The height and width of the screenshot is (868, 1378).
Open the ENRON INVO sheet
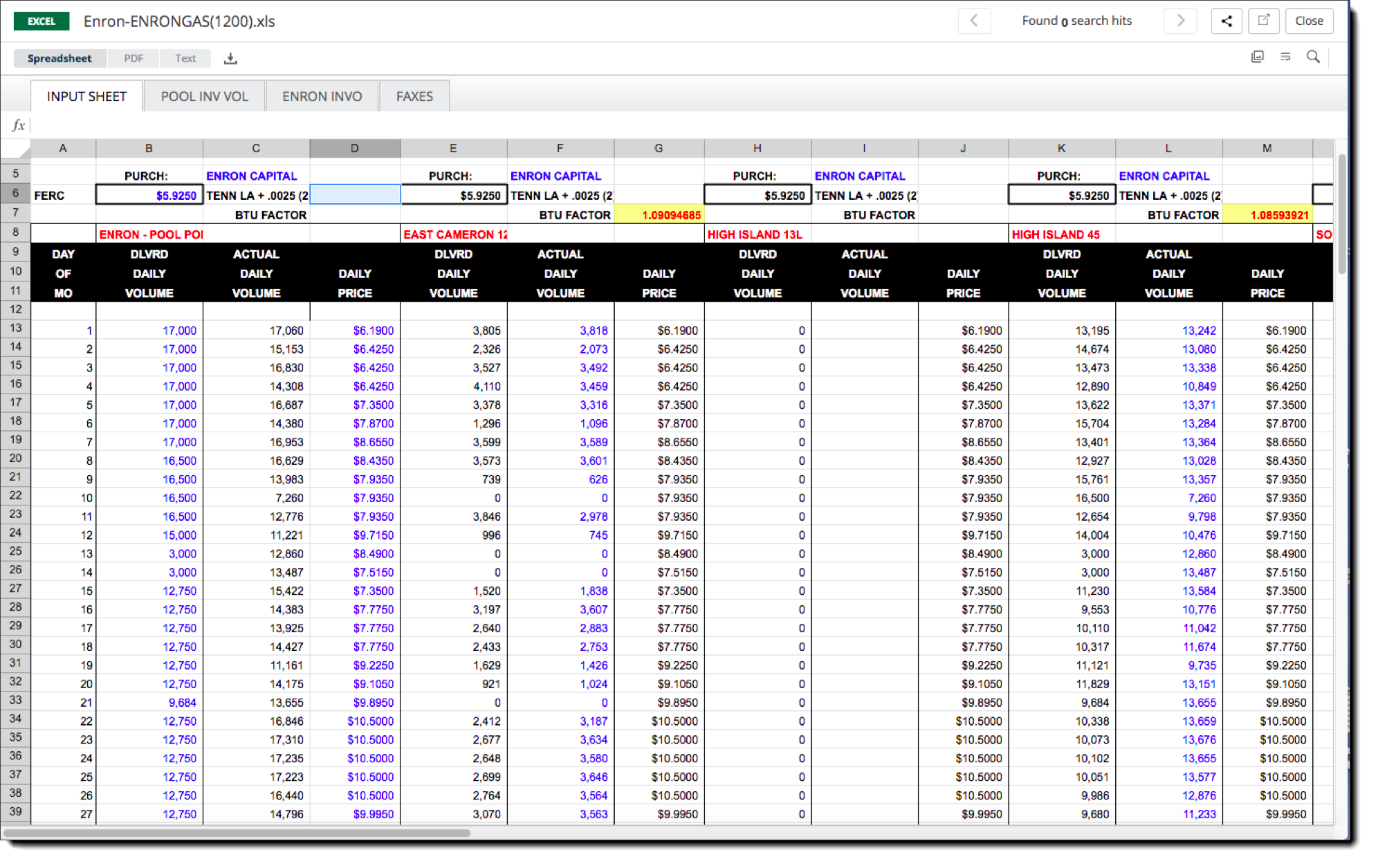322,96
